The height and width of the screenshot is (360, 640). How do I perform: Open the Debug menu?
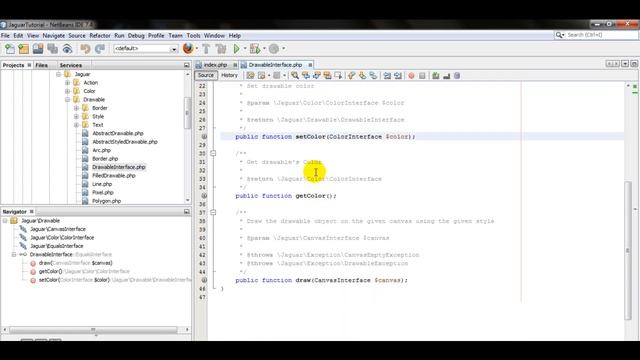pos(136,36)
